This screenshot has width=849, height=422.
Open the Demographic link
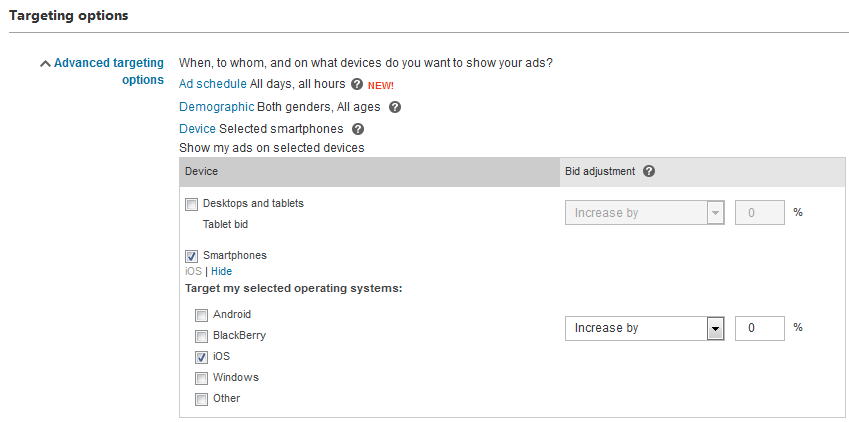tap(217, 107)
